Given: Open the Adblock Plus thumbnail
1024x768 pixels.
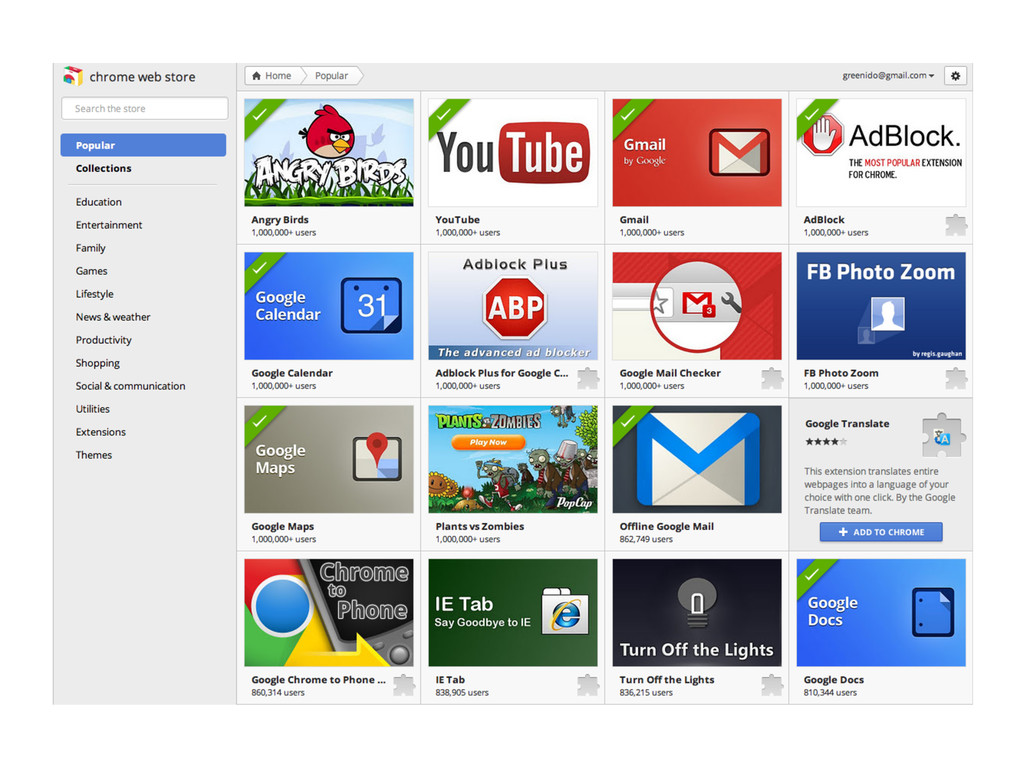Looking at the screenshot, I should coord(513,306).
